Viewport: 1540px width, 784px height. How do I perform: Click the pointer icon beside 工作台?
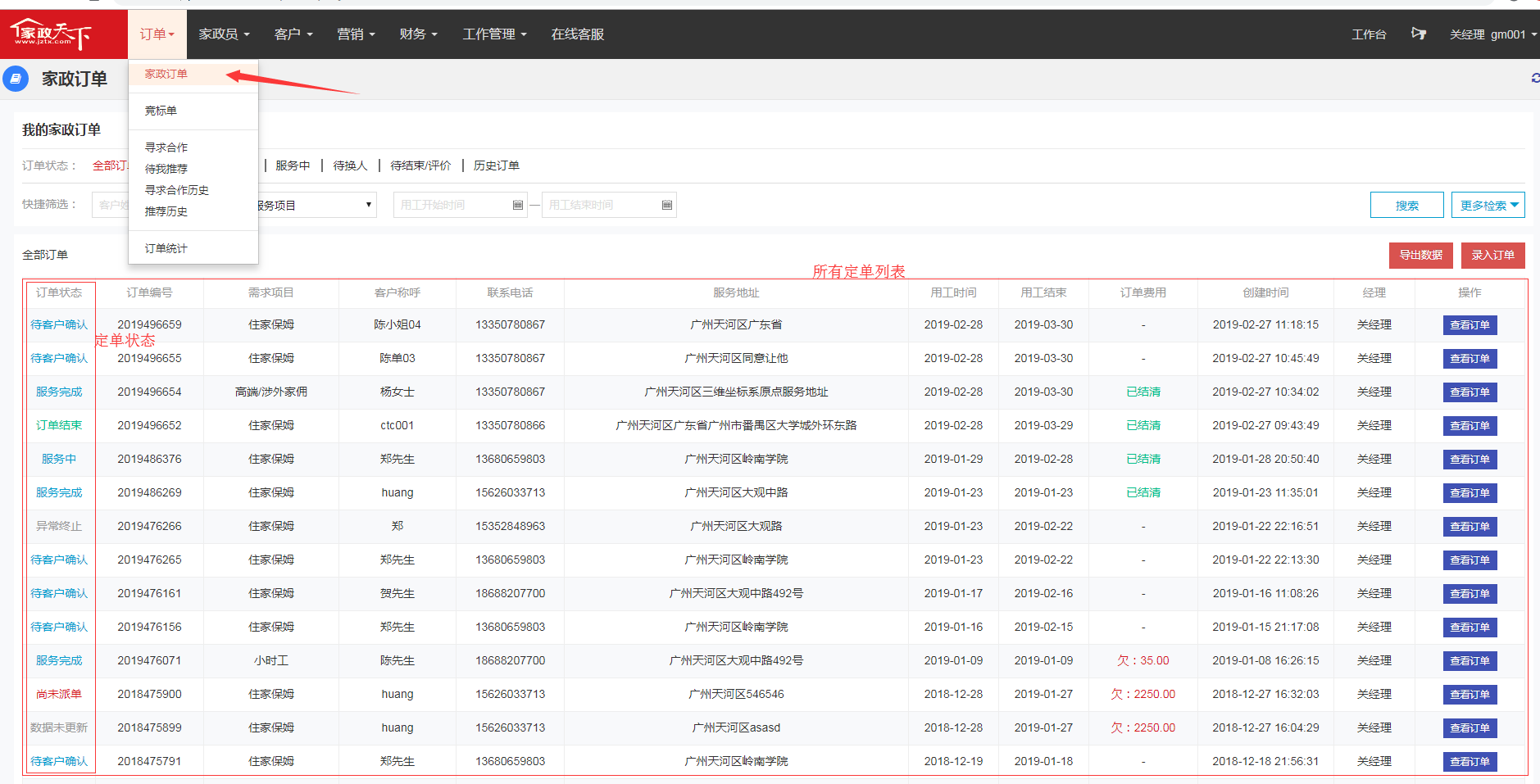pyautogui.click(x=1419, y=34)
